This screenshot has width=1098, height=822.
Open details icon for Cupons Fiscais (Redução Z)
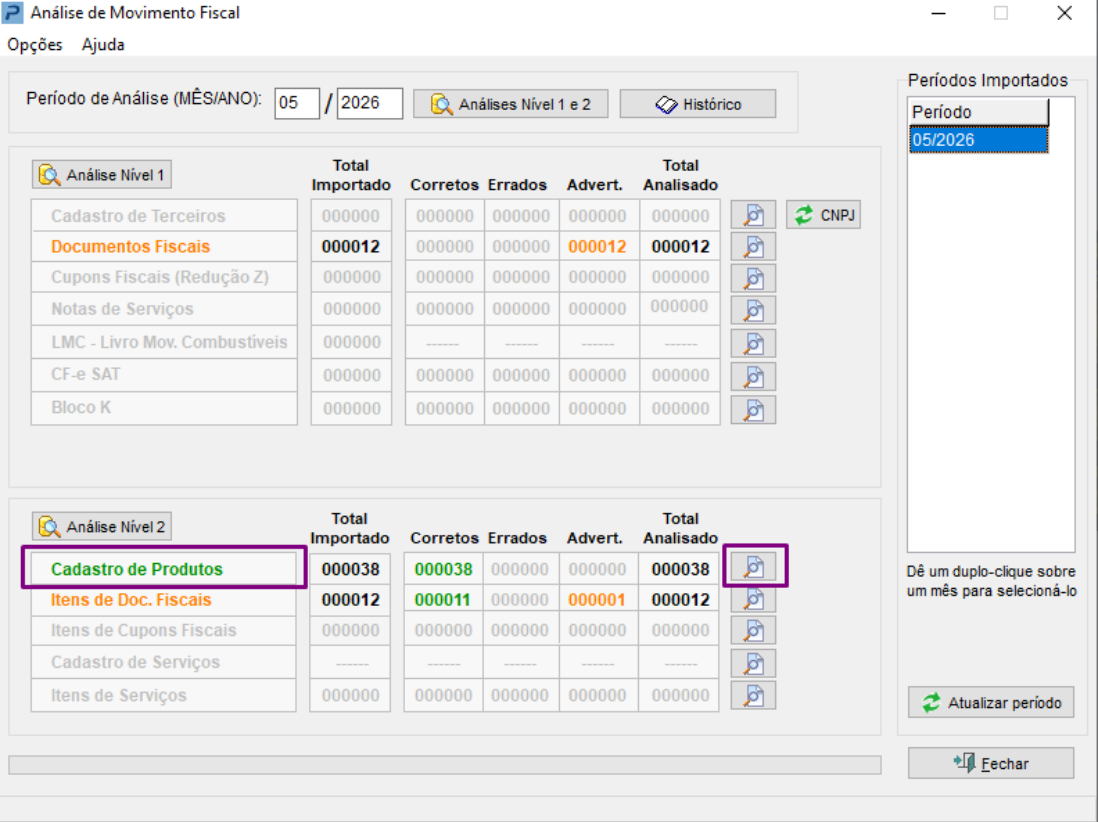(753, 278)
